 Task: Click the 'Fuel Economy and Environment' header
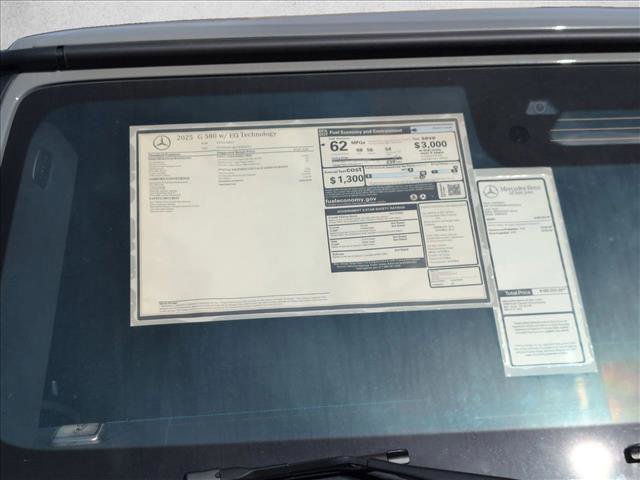(365, 131)
